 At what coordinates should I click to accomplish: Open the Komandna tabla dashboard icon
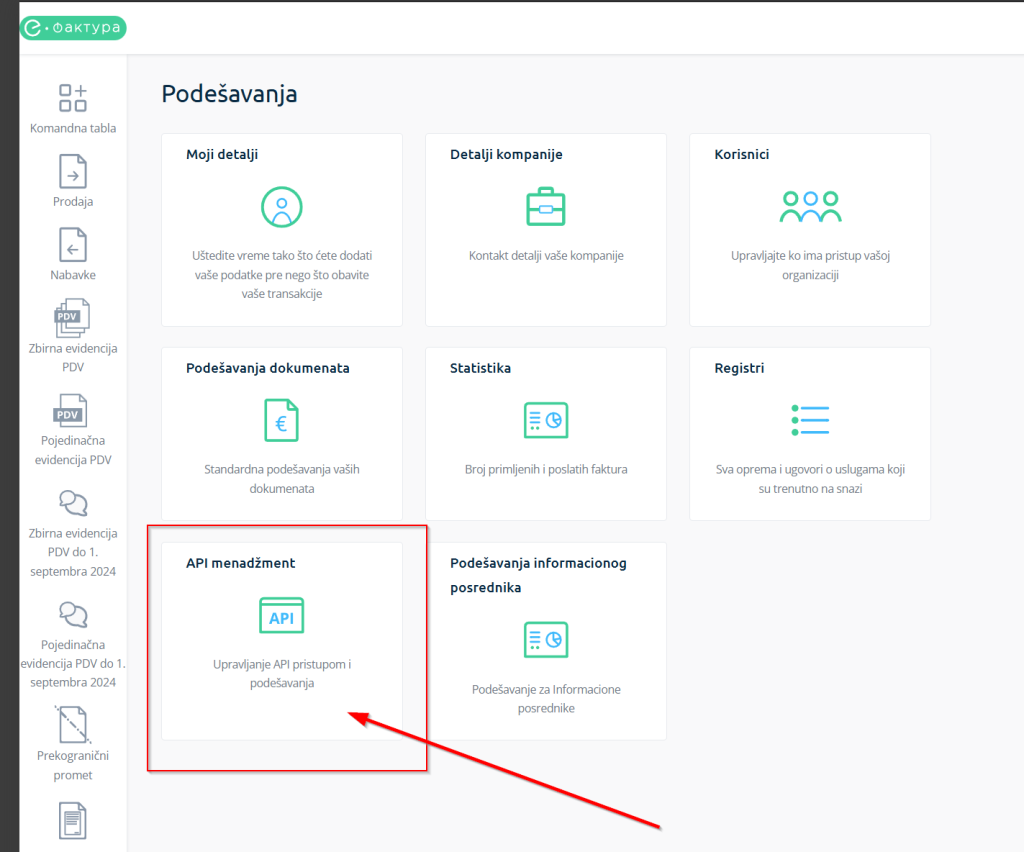(72, 98)
